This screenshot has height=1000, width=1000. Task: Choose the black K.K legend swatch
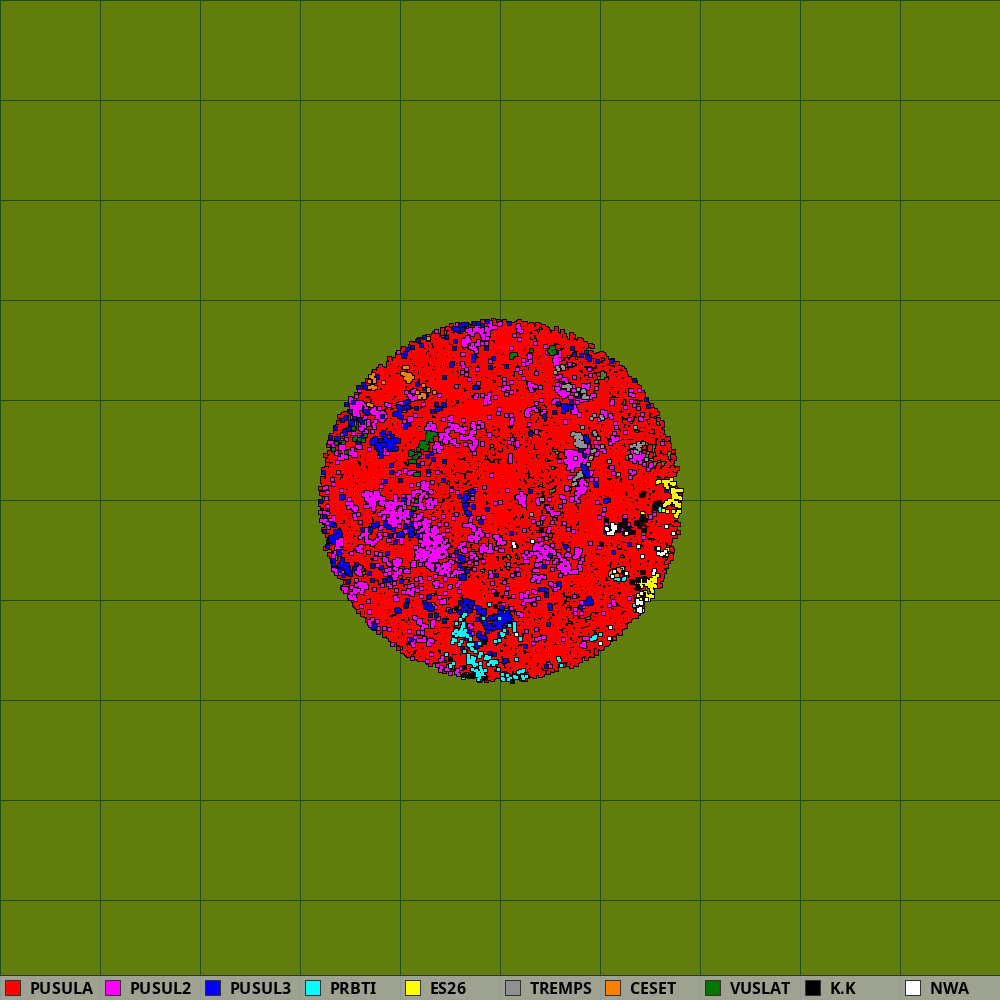click(x=813, y=988)
